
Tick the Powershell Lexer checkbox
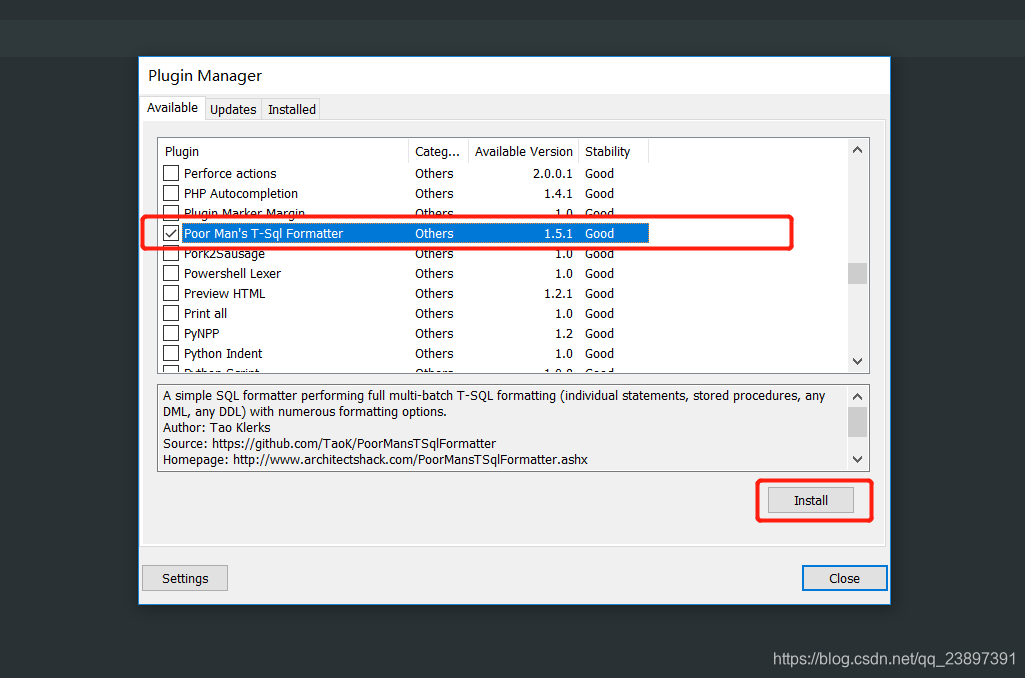(171, 273)
